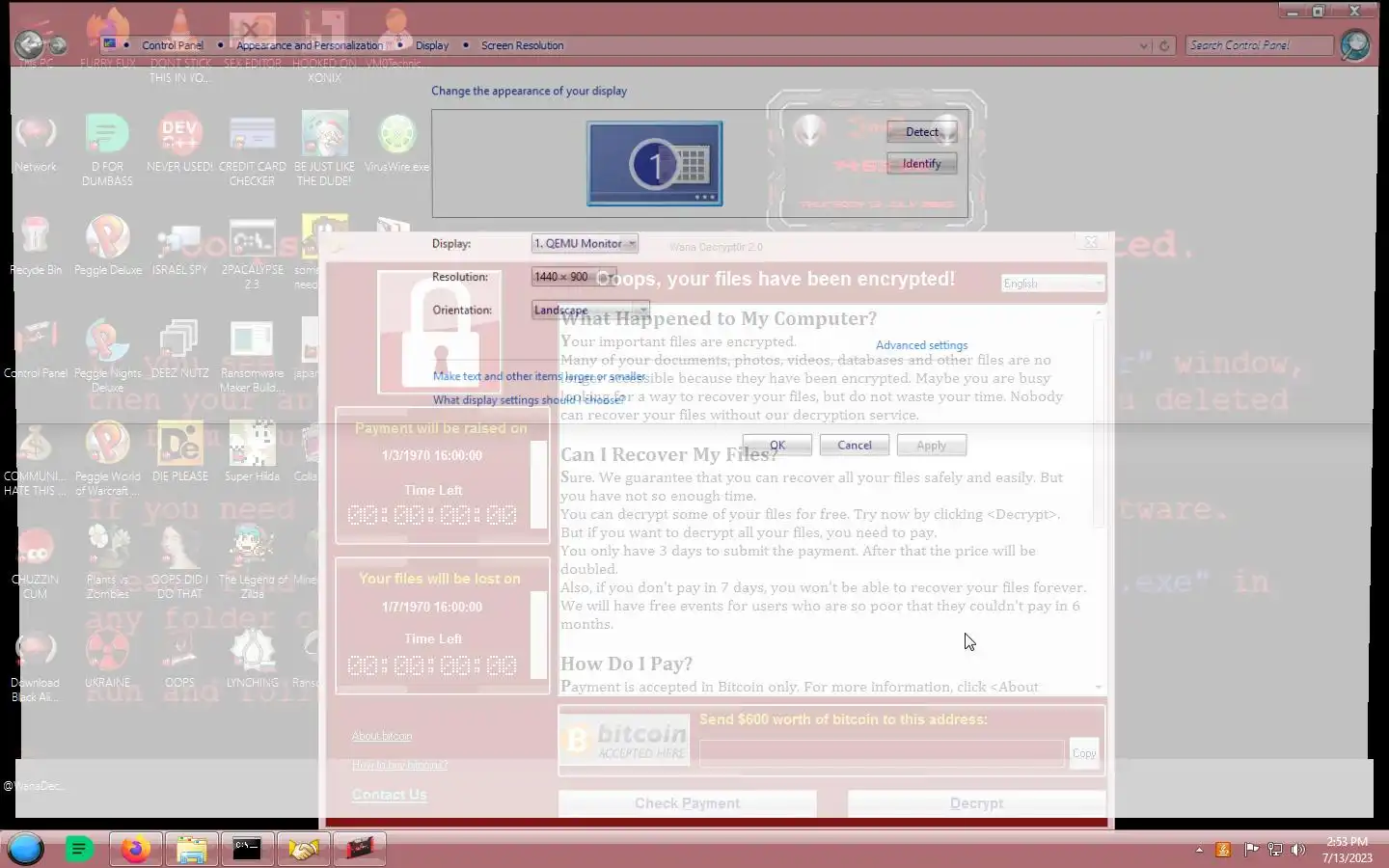Select the CREDIT CARD CHECKER desktop icon
1389x868 pixels.
[252, 149]
